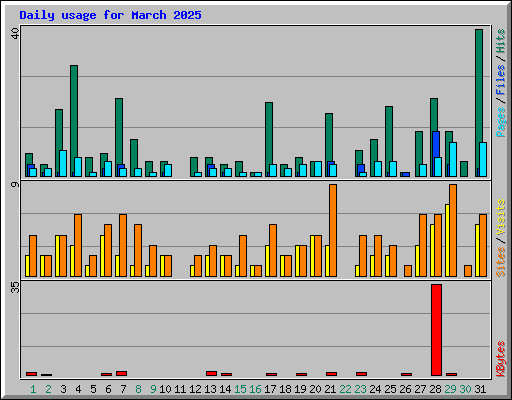
Task: Select the orange Visits bar for day 29
Action: point(453,230)
